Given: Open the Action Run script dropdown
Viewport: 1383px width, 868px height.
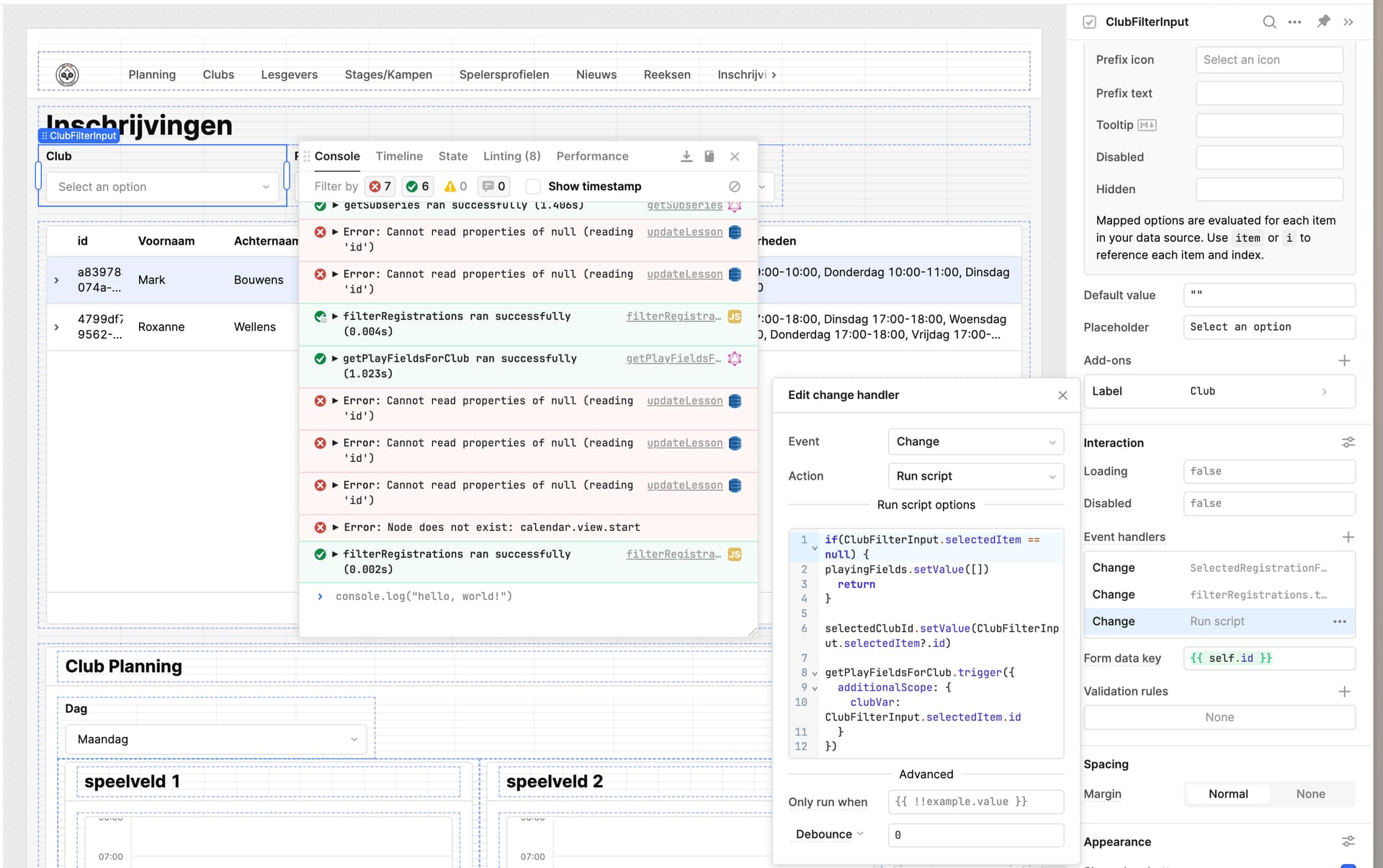Looking at the screenshot, I should tap(975, 476).
